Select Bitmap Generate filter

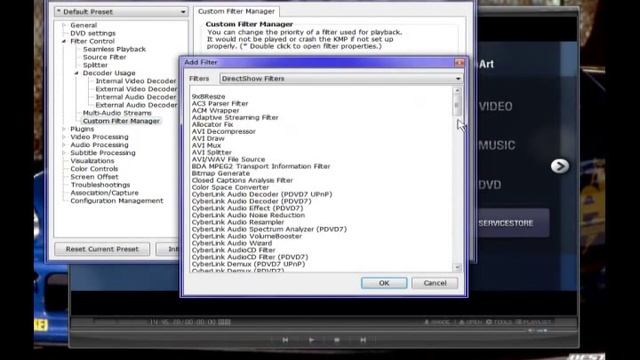point(220,173)
